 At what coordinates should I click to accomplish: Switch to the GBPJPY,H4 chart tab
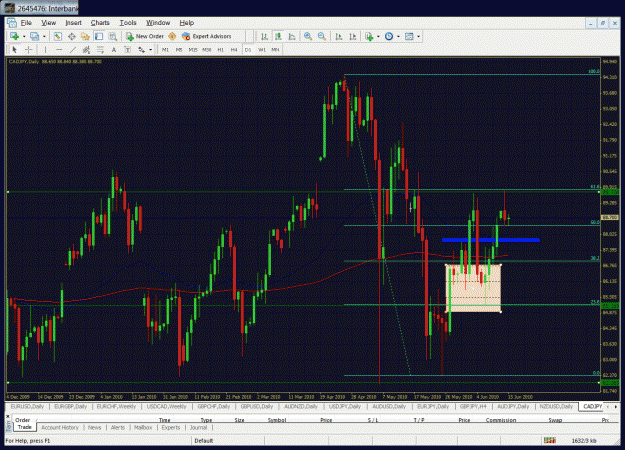[473, 407]
